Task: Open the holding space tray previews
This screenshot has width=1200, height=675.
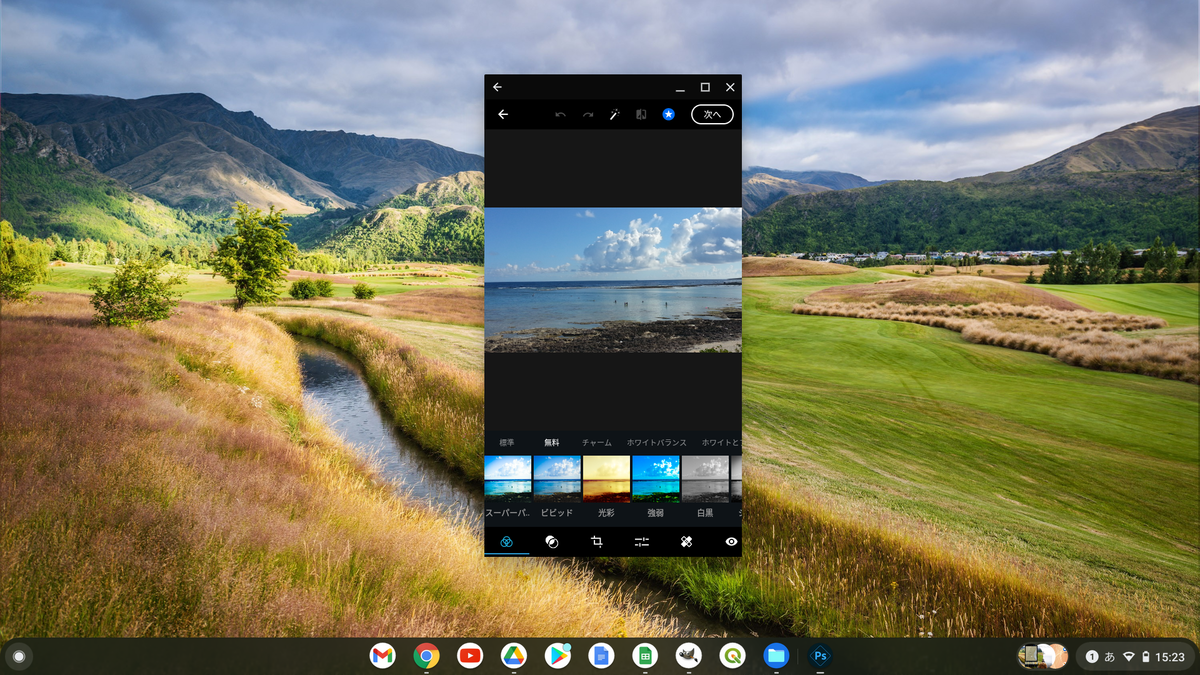Action: (1043, 656)
